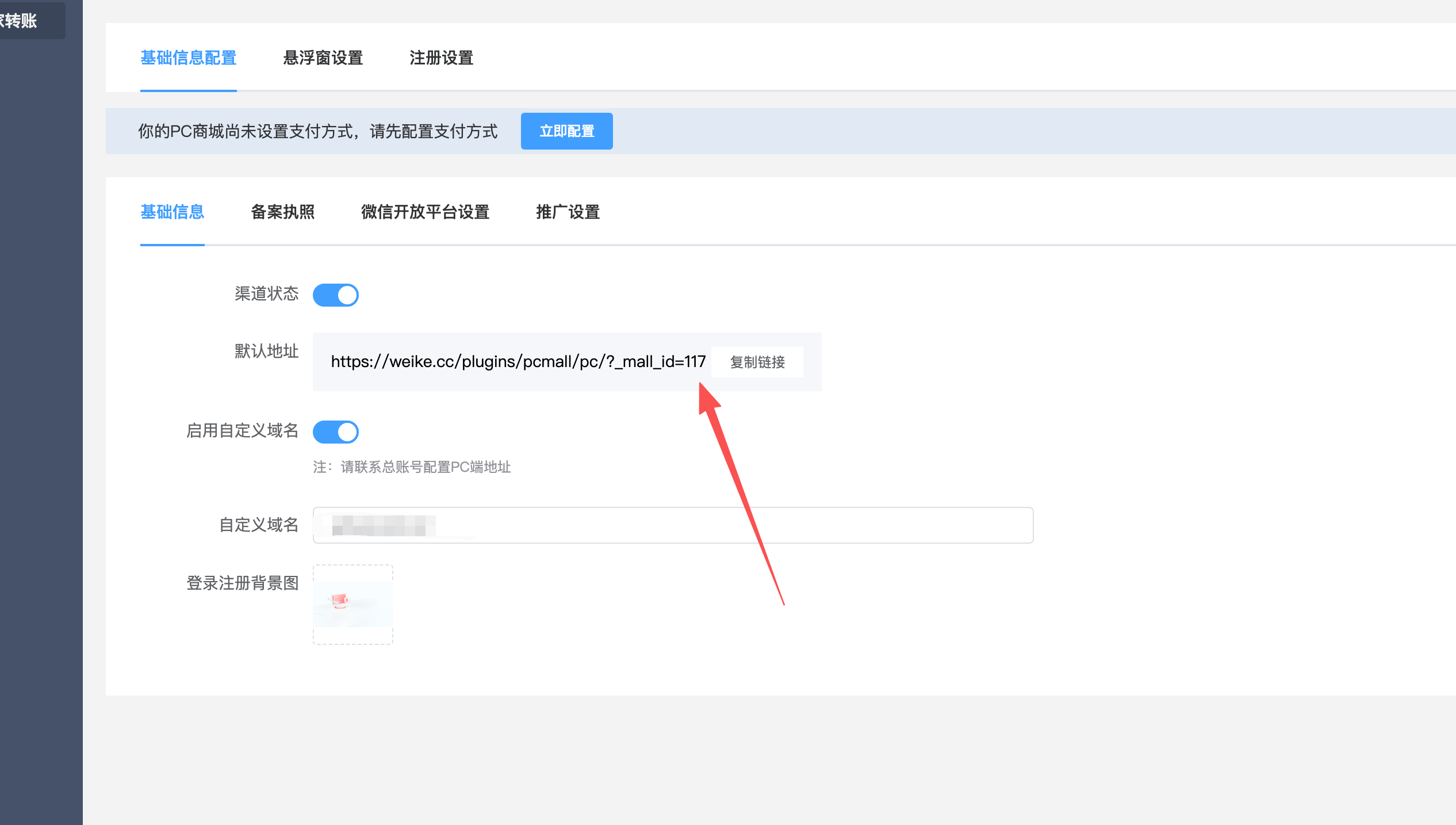Image resolution: width=1456 pixels, height=825 pixels.
Task: Click the 立即配置 payment setup button
Action: pos(566,131)
